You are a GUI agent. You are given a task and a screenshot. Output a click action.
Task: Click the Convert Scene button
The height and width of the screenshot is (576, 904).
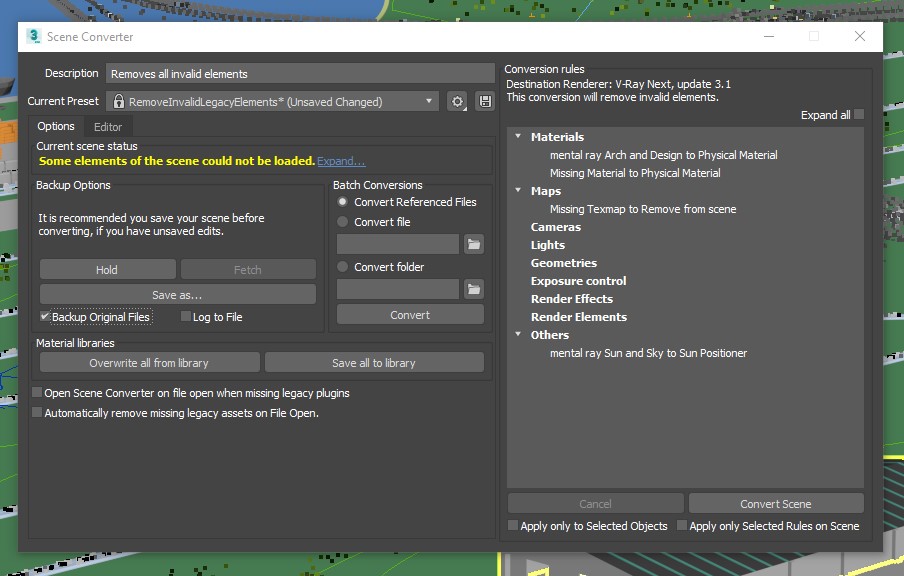776,503
